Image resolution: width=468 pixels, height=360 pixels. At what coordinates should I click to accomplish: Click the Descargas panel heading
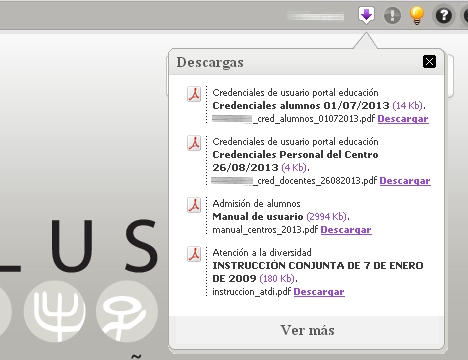tap(210, 62)
